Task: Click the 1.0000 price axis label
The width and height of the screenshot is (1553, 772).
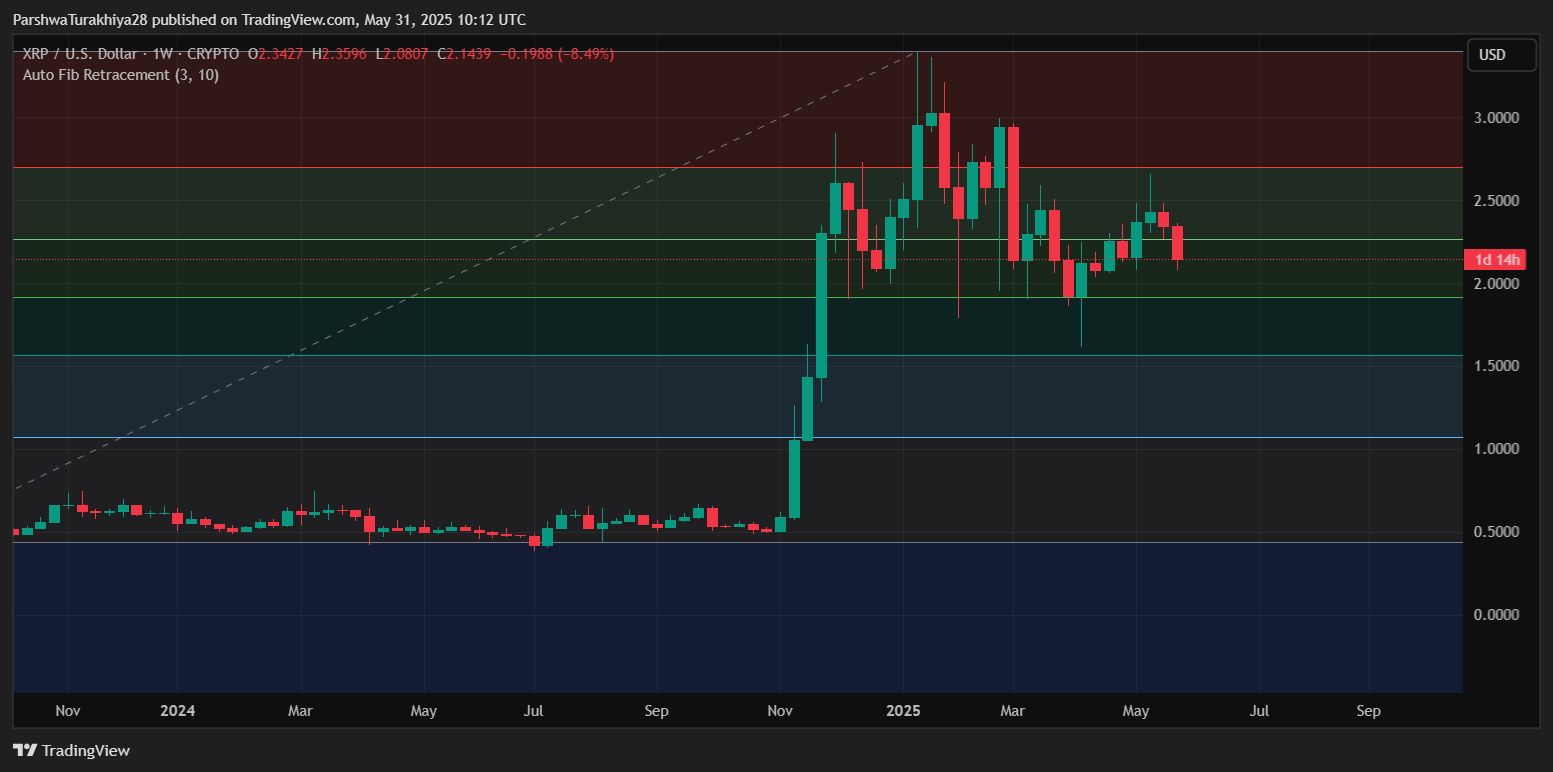Action: click(x=1498, y=449)
